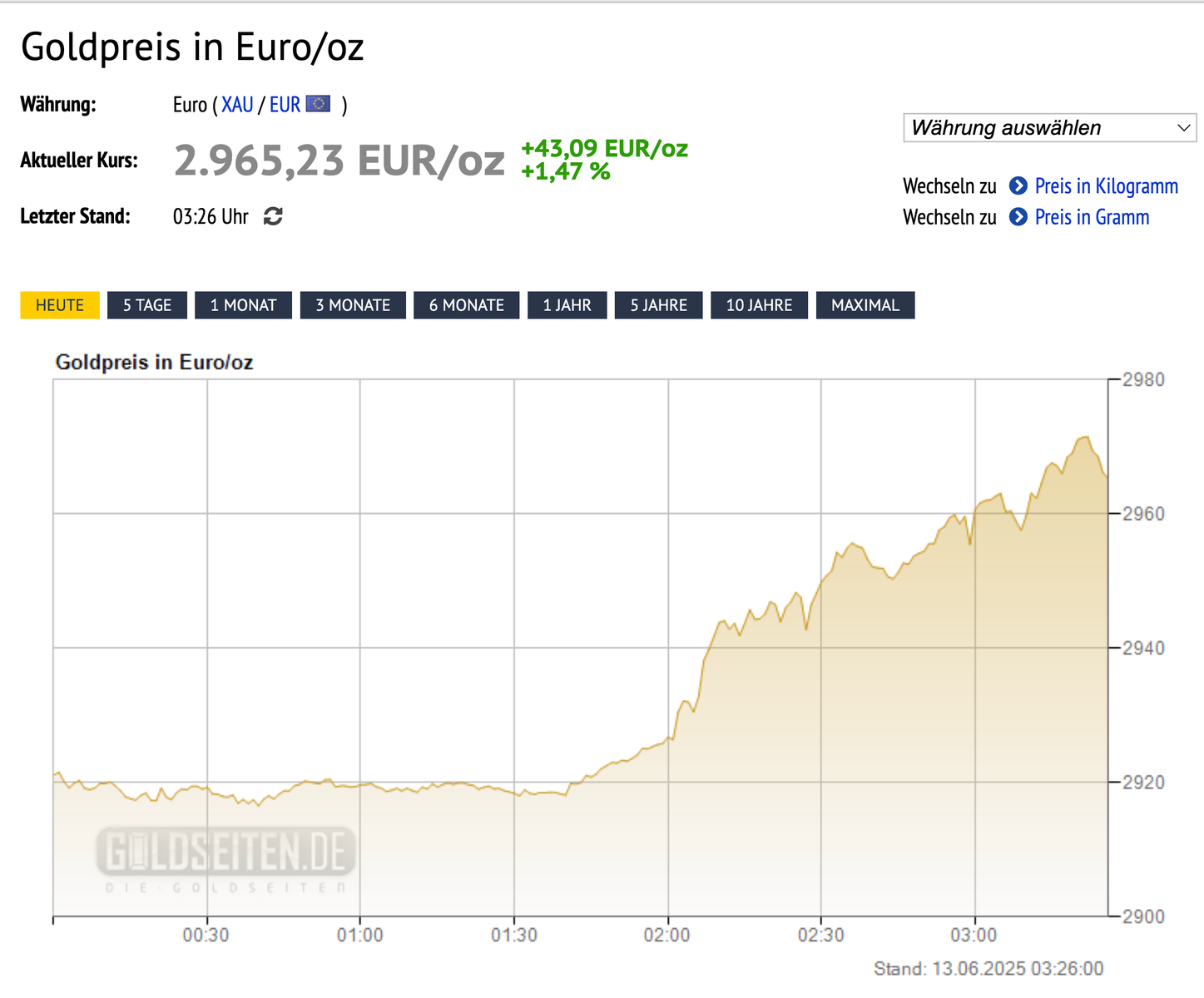Switch to 6 MONATE view
The image size is (1204, 998).
coord(467,305)
